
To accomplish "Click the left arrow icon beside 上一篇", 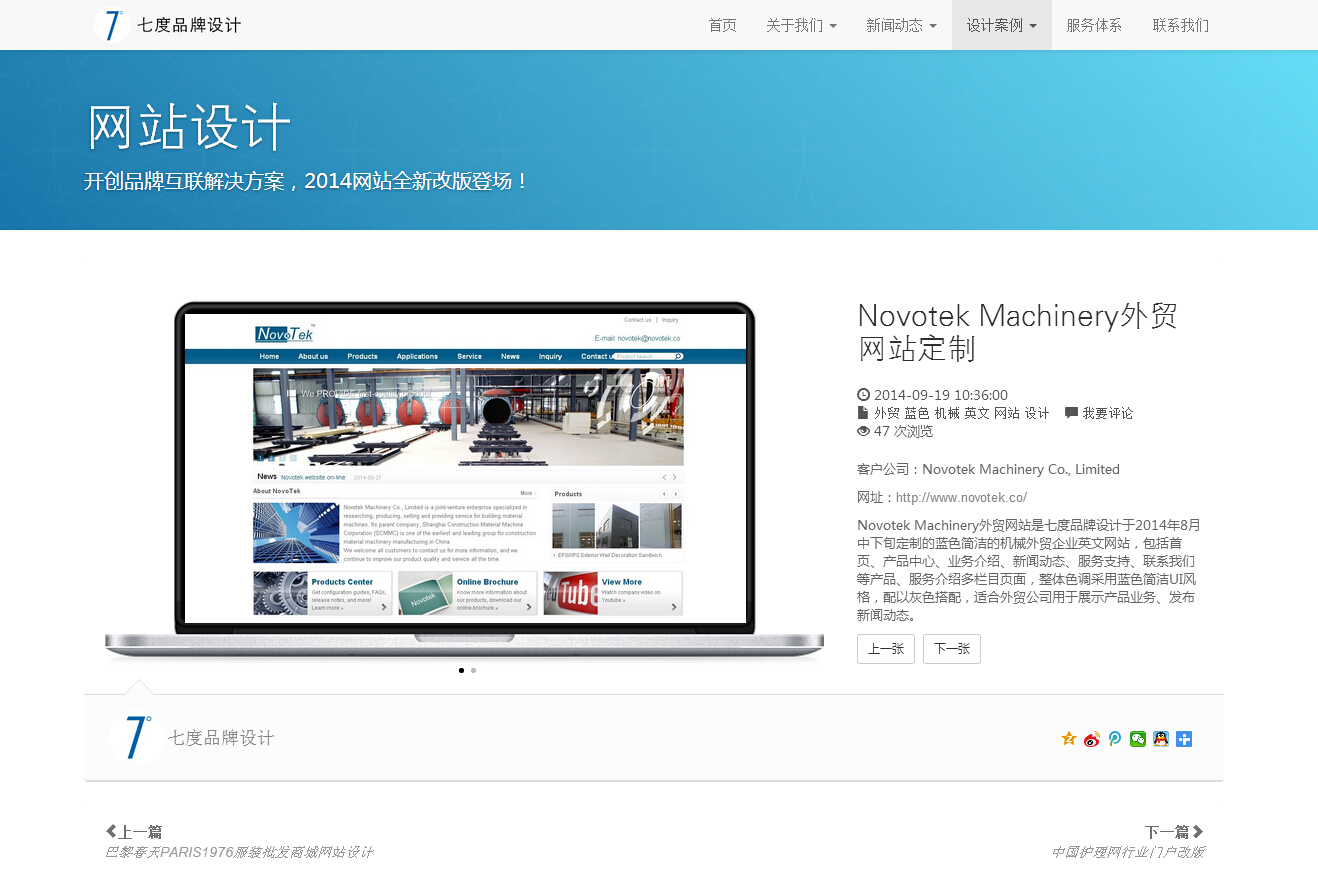I will point(111,831).
